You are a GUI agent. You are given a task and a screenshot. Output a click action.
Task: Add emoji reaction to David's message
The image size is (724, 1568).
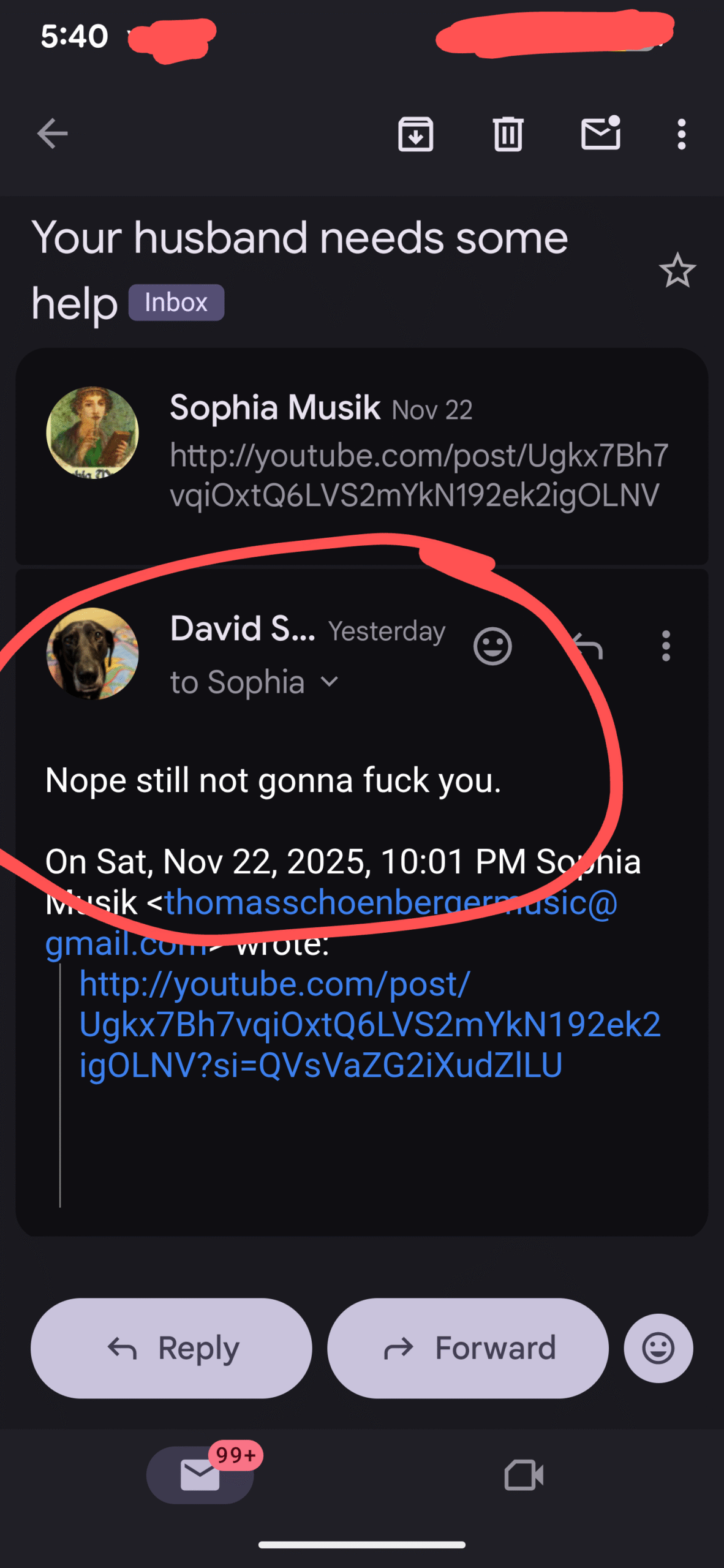[x=492, y=646]
